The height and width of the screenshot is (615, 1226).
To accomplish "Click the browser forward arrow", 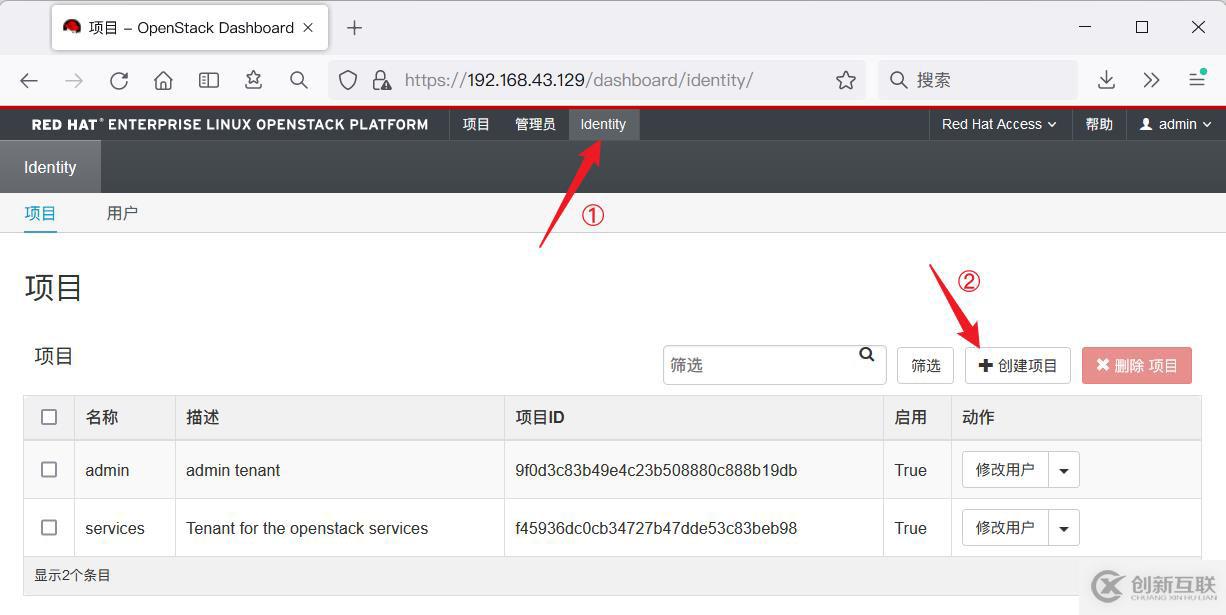I will pos(73,80).
